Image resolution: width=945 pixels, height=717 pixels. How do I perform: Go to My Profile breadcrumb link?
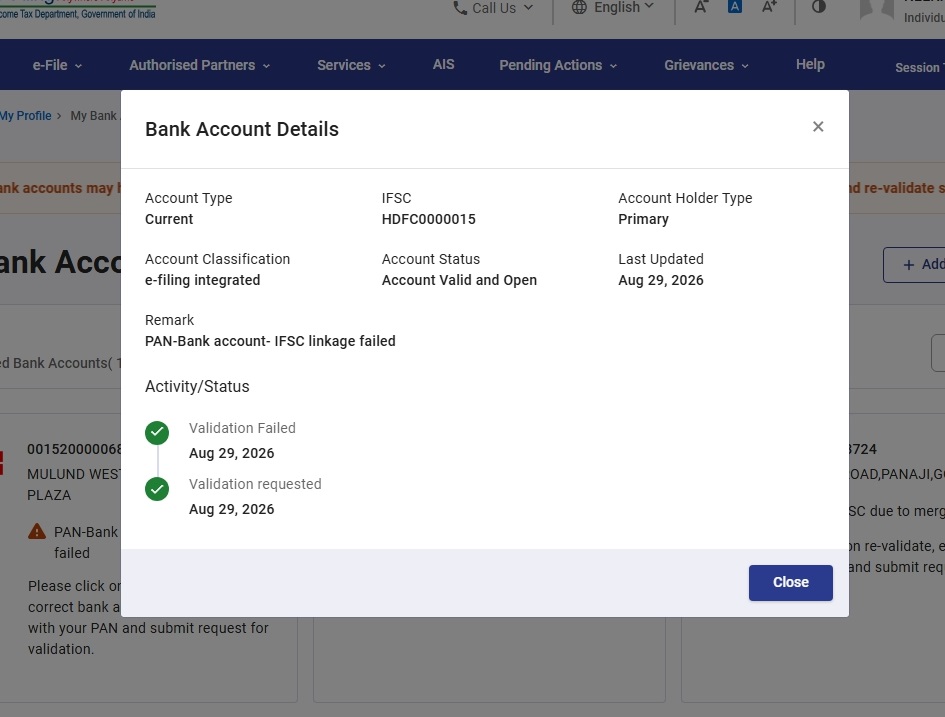coord(25,116)
